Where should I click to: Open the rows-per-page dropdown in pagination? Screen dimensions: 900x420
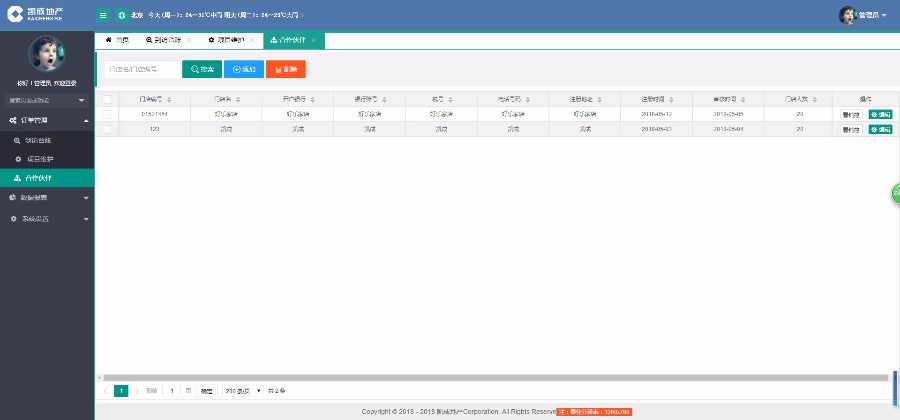242,391
